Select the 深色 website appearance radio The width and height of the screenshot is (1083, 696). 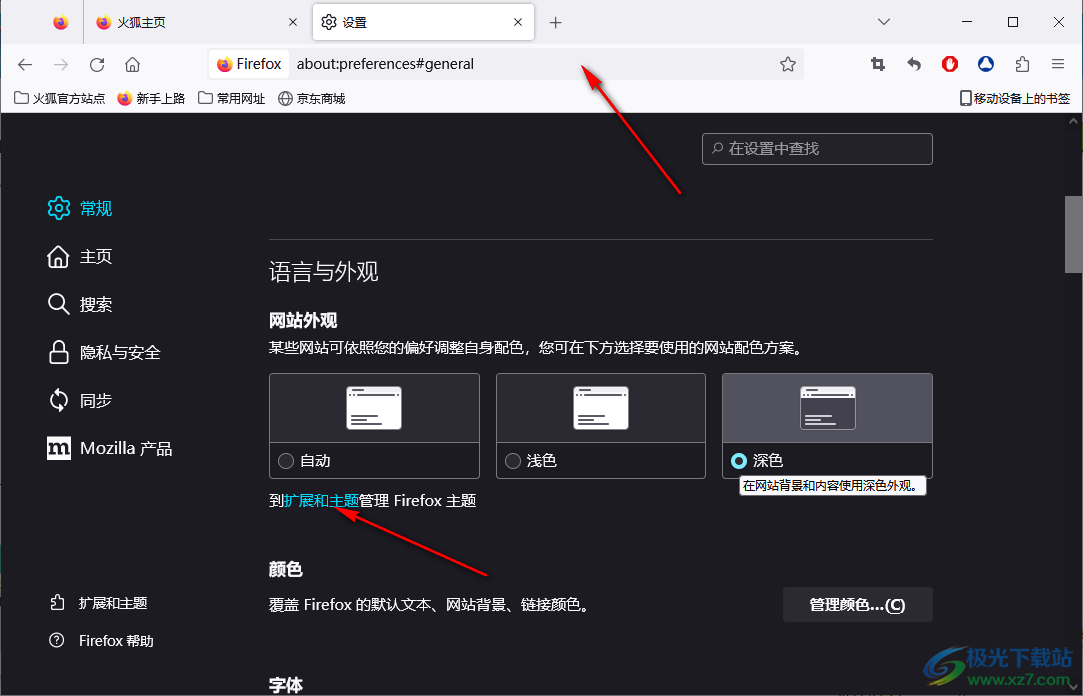point(739,461)
